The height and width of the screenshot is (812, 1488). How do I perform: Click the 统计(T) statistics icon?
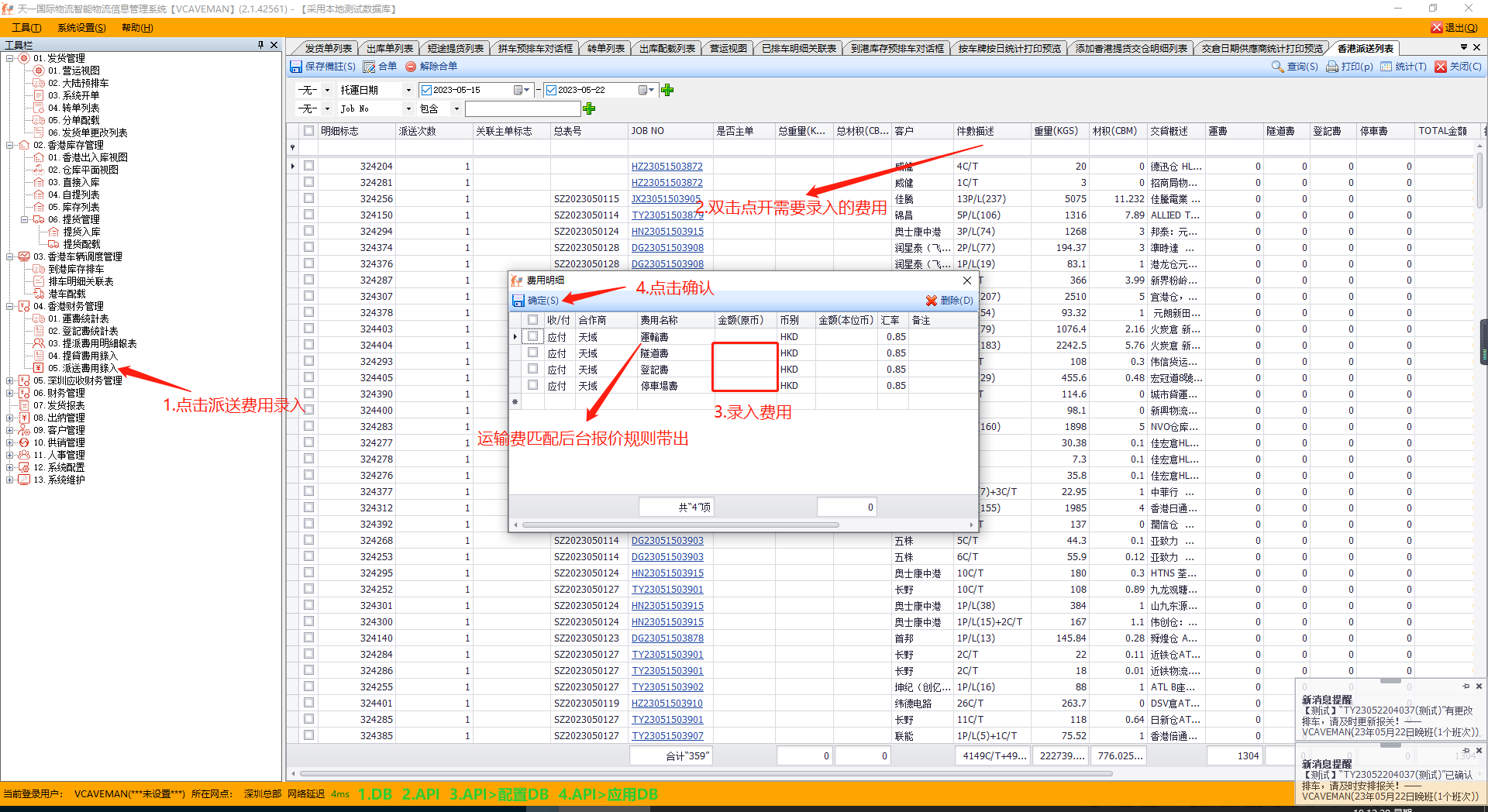[1386, 67]
